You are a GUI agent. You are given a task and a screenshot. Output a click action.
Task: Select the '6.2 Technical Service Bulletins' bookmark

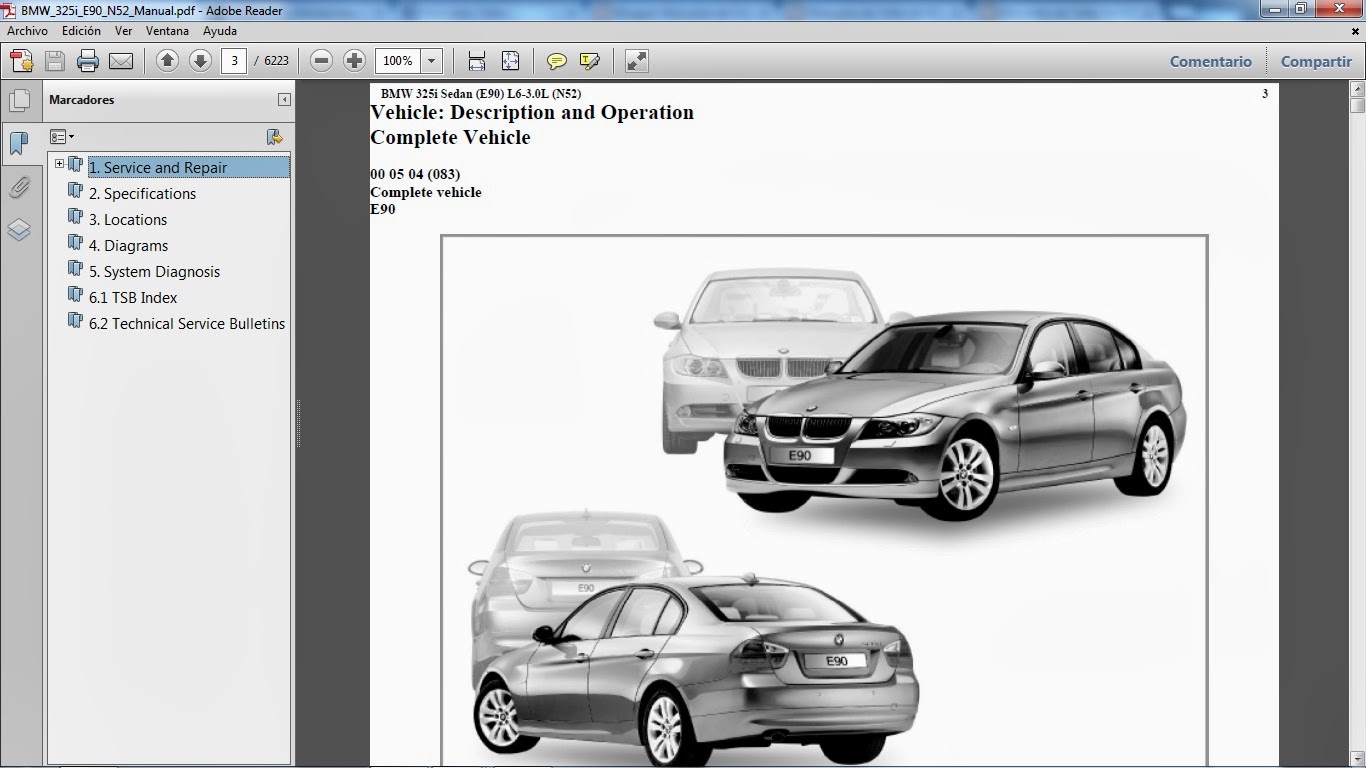pyautogui.click(x=187, y=324)
